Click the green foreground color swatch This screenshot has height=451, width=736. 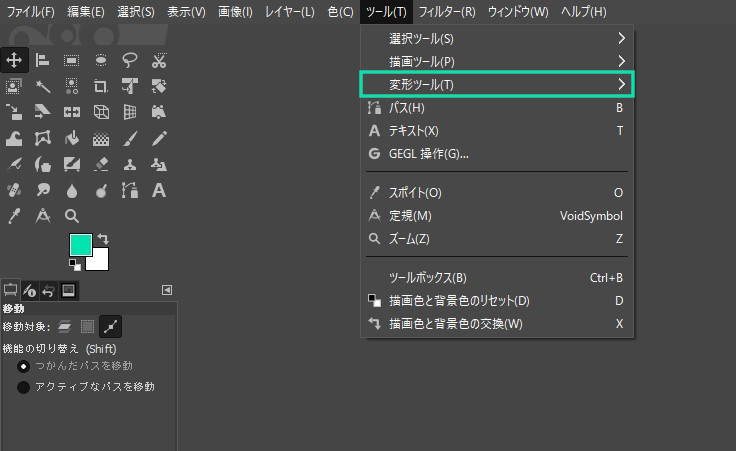tap(81, 245)
